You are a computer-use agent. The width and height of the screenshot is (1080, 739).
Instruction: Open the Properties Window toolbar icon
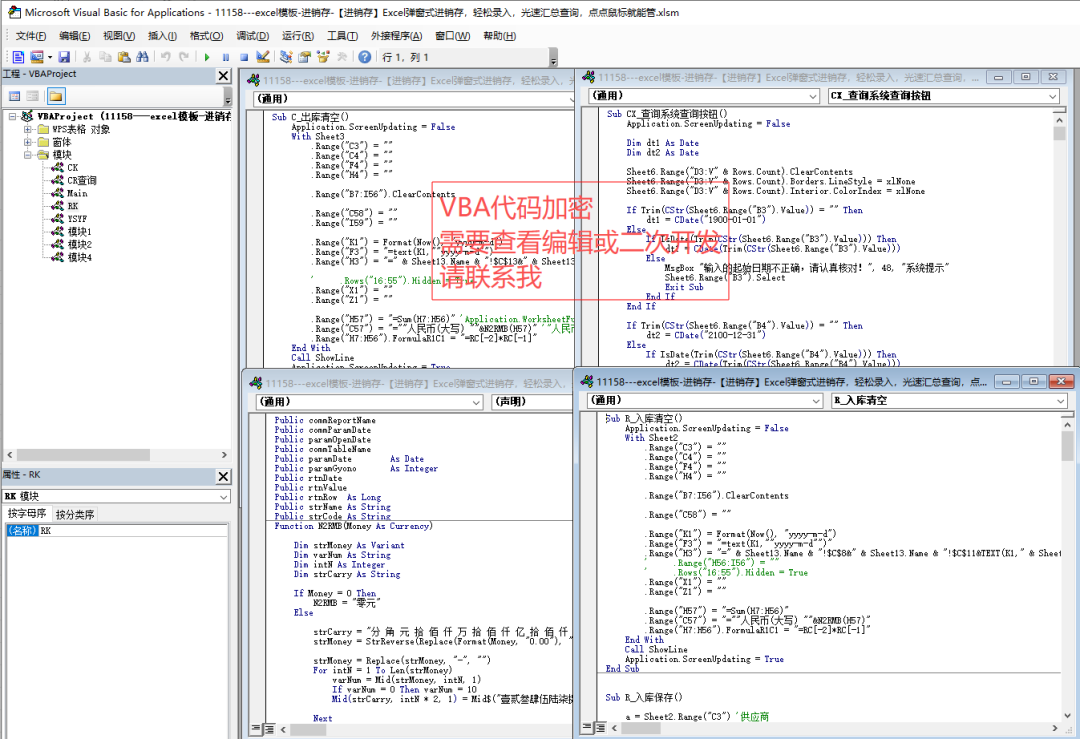[x=304, y=57]
